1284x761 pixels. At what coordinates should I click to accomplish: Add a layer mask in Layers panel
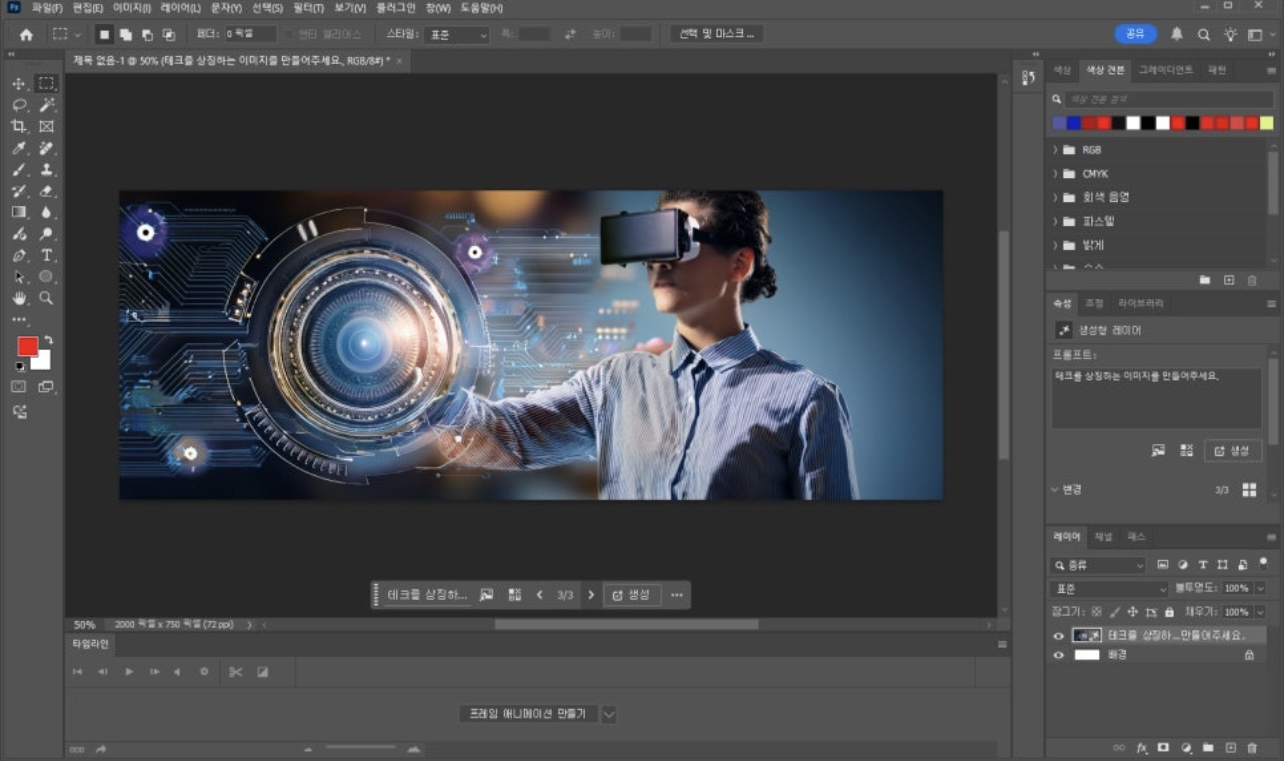(1163, 747)
